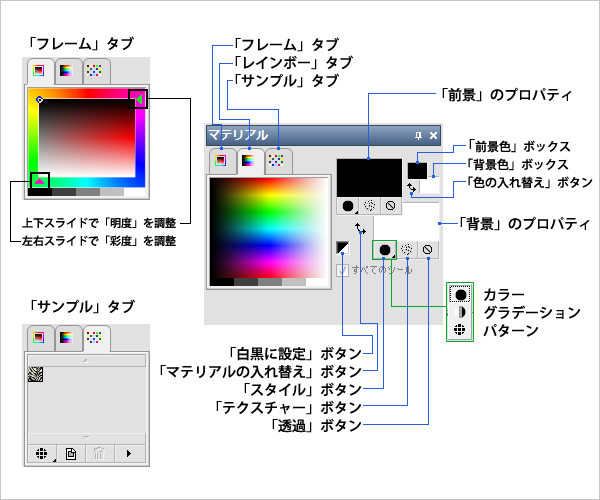Image resolution: width=600 pixels, height=500 pixels.
Task: Select the zebra pattern swatch in the Sample panel
Action: tap(36, 374)
